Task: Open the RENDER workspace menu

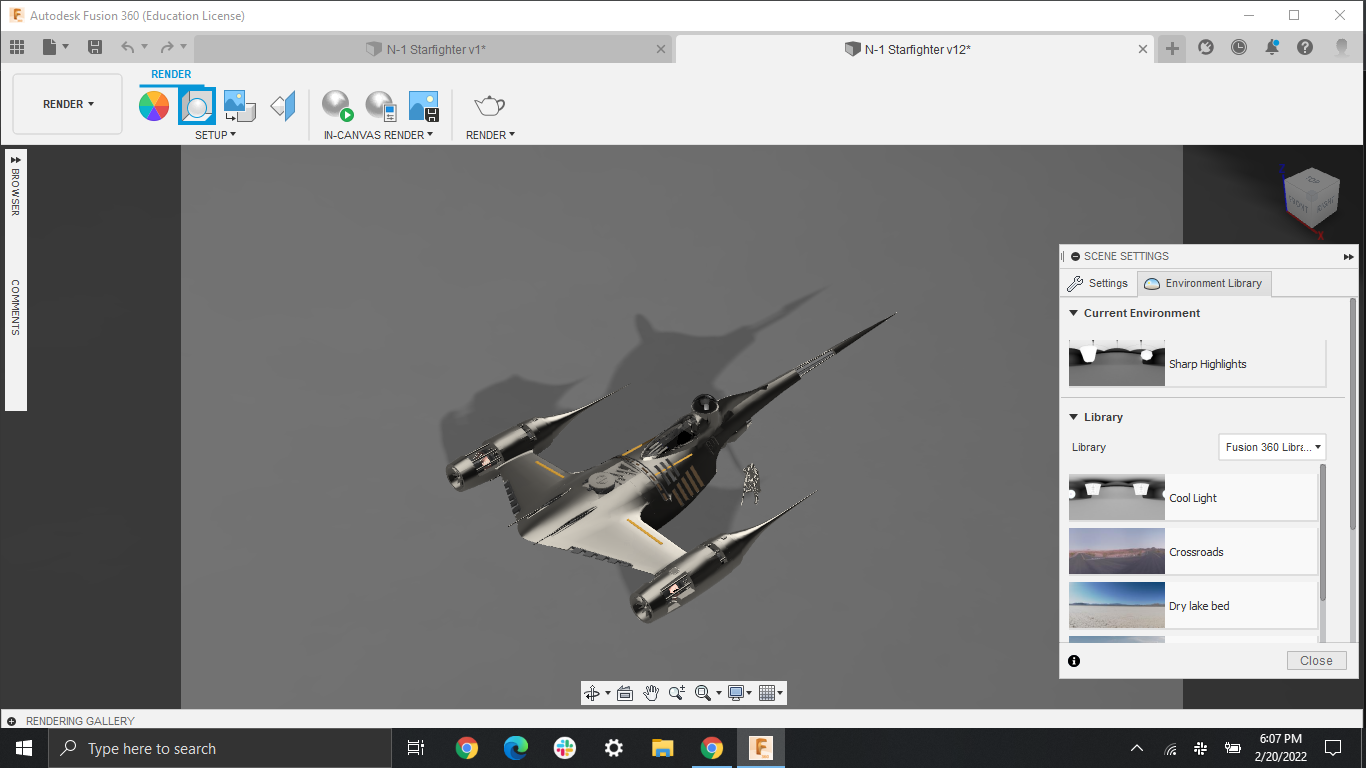Action: (66, 103)
